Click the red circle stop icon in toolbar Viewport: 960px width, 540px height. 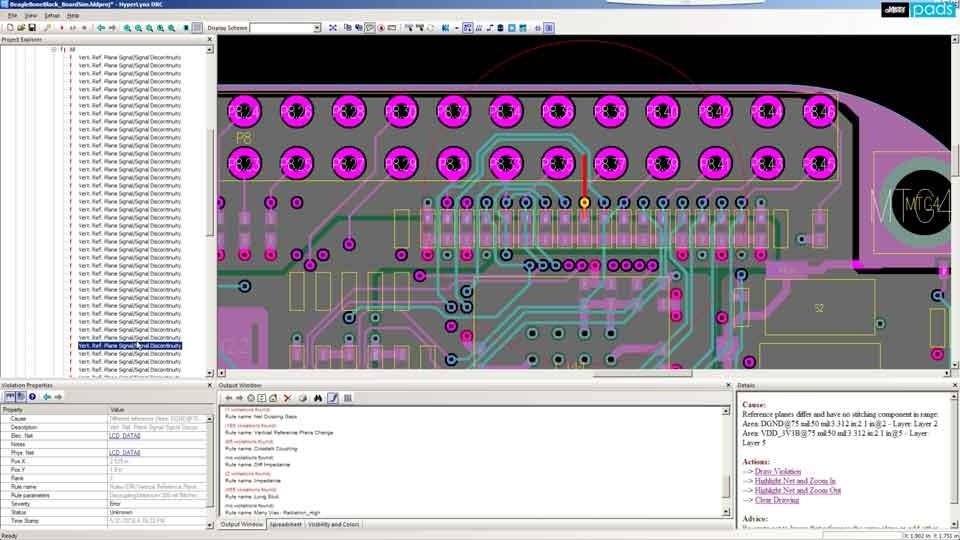(381, 28)
